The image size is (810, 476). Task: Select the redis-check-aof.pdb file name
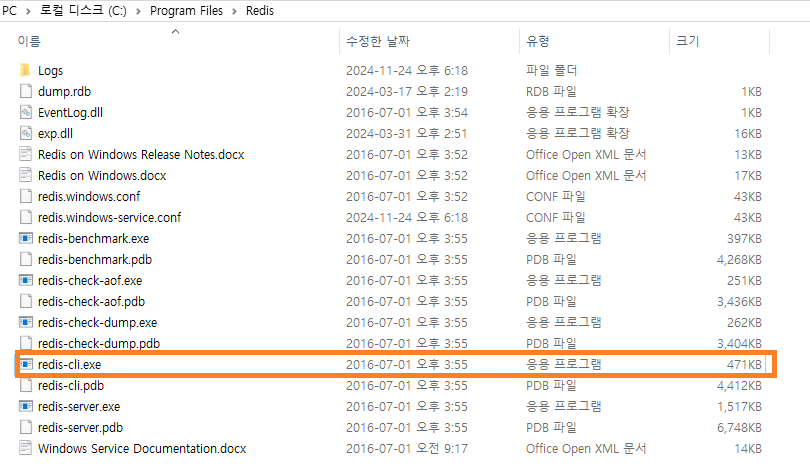click(x=91, y=302)
